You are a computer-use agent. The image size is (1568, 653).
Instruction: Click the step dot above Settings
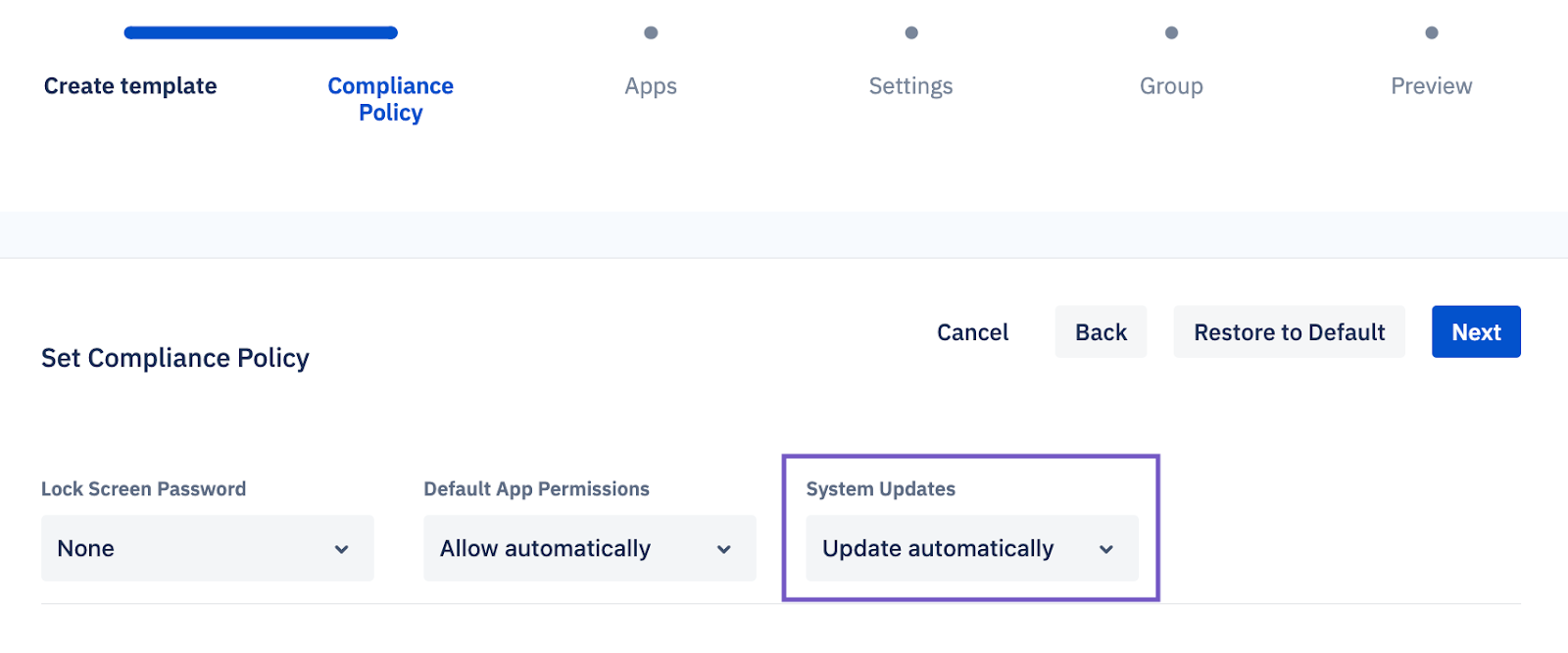tap(911, 32)
